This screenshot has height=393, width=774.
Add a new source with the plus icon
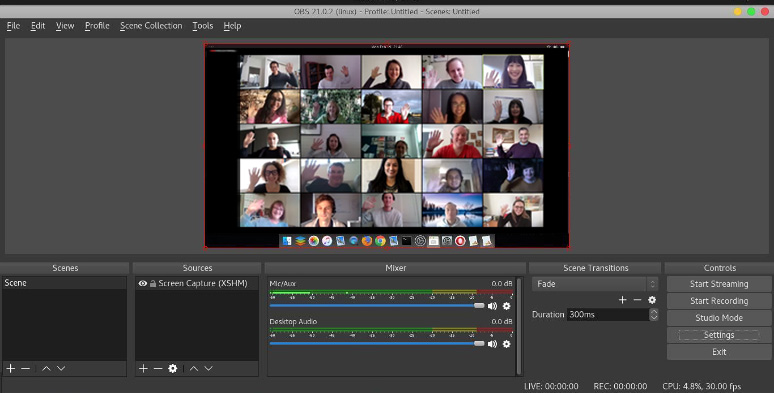click(143, 368)
